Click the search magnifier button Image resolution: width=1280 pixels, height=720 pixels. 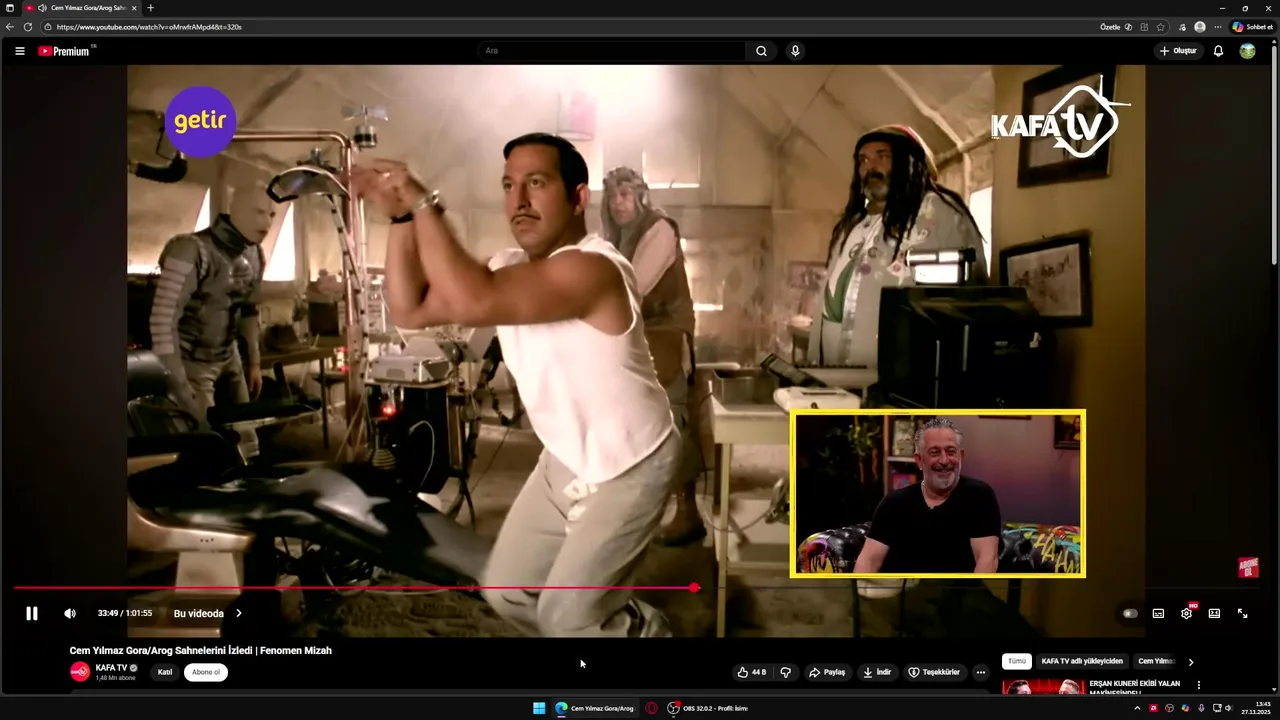point(761,51)
